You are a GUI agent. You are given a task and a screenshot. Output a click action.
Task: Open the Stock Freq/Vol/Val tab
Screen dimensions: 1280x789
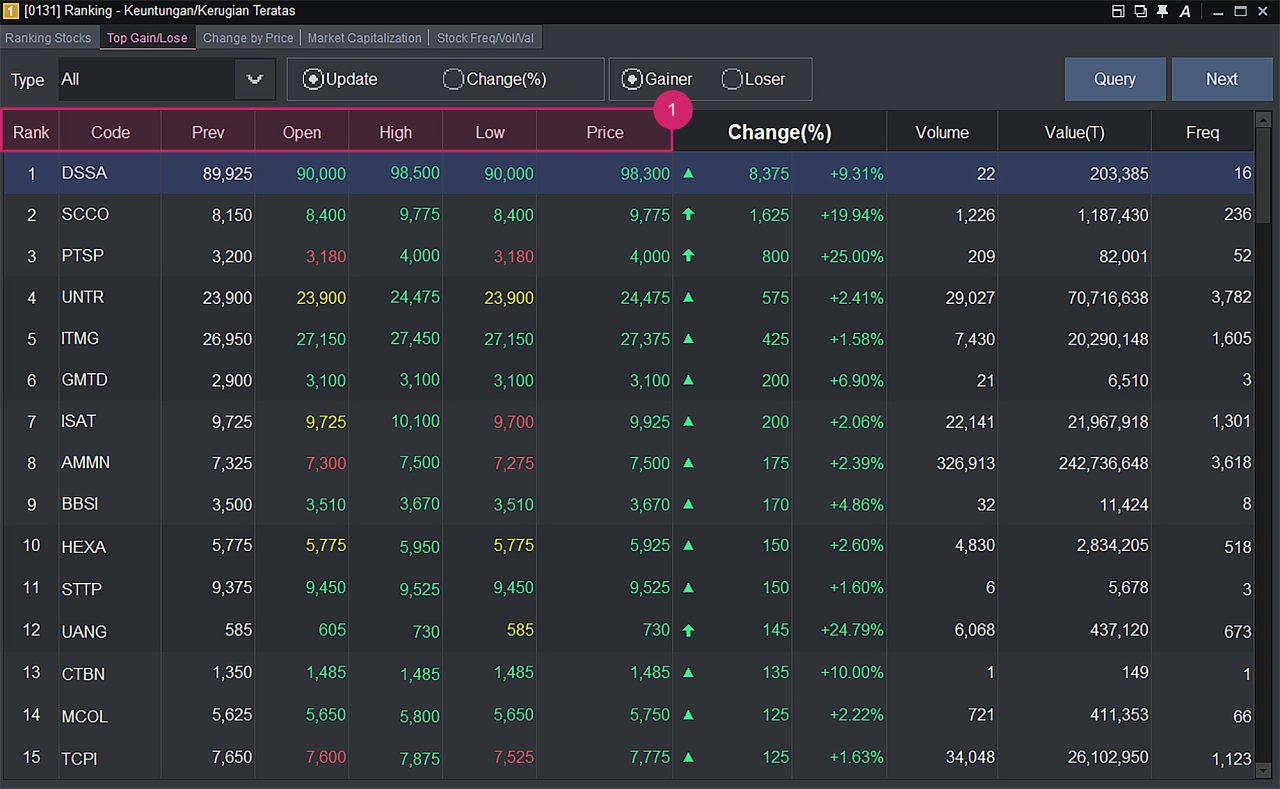pos(485,38)
